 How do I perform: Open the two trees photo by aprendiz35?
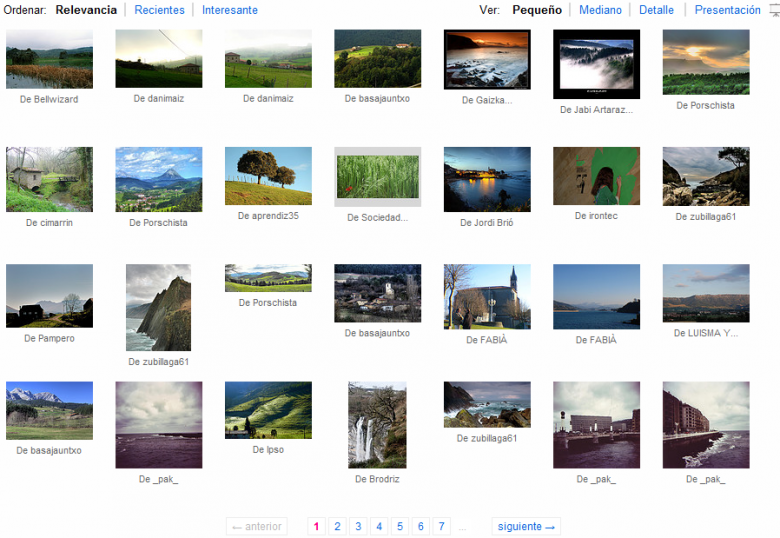click(268, 176)
